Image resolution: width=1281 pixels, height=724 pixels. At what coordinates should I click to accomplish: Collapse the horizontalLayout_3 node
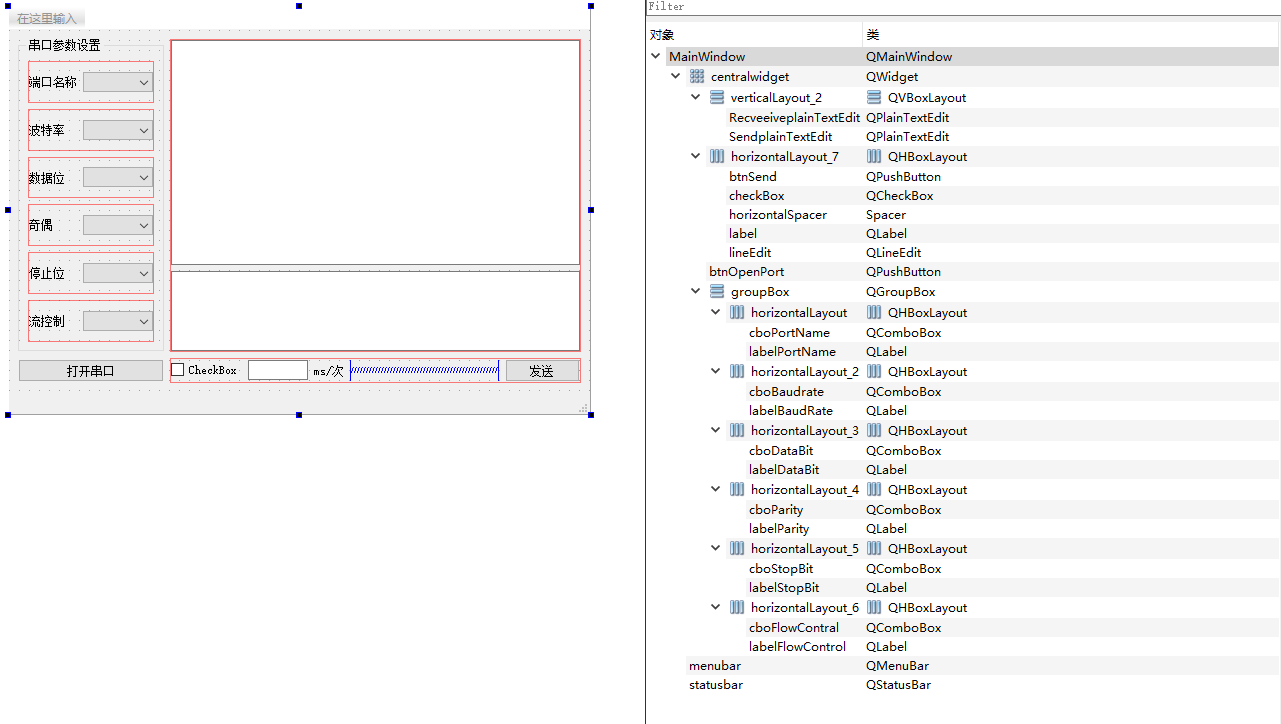click(x=716, y=431)
